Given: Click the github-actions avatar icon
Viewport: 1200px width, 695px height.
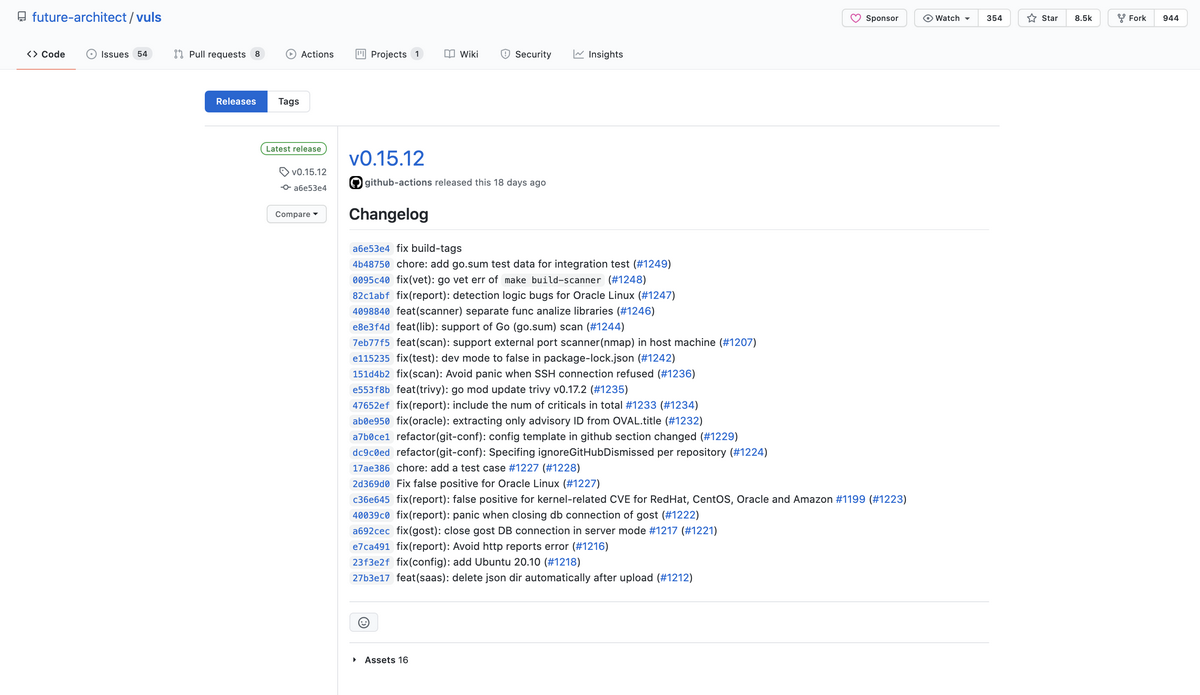Looking at the screenshot, I should [x=356, y=183].
